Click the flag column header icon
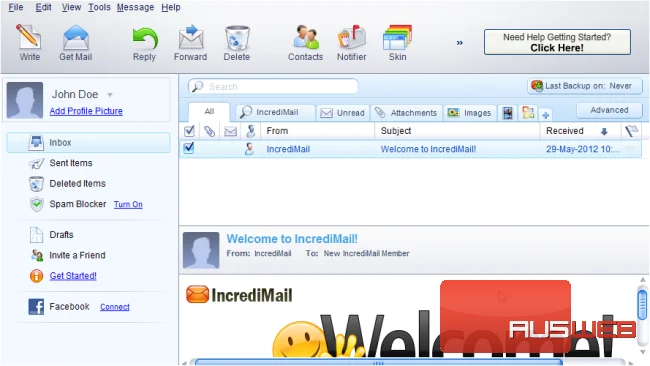The height and width of the screenshot is (366, 650). coord(631,131)
